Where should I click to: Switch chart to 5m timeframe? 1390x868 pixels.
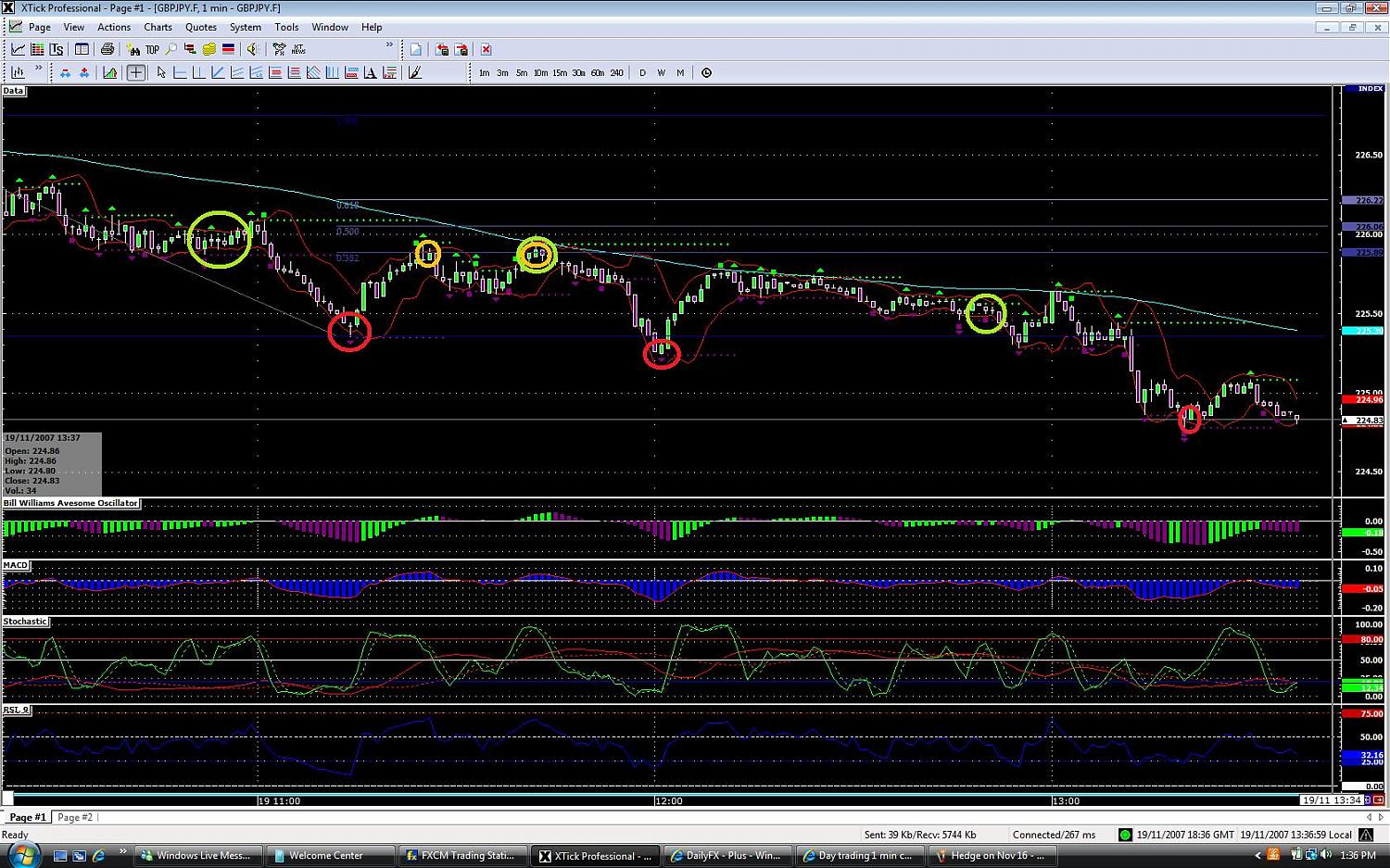(x=522, y=72)
